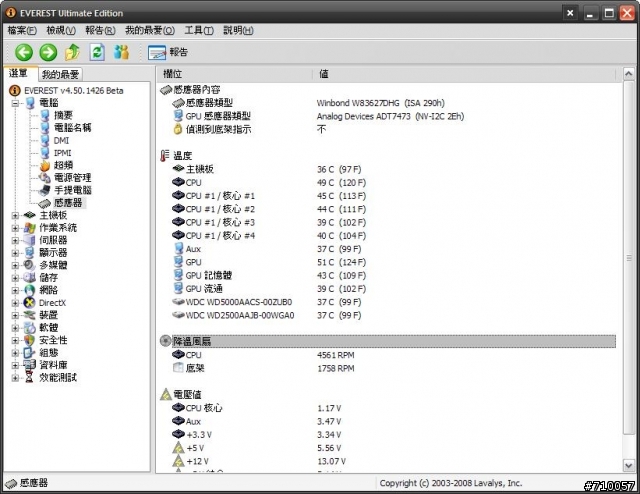The width and height of the screenshot is (640, 494).
Task: Switch to the 我的最愛 tab
Action: click(x=60, y=74)
